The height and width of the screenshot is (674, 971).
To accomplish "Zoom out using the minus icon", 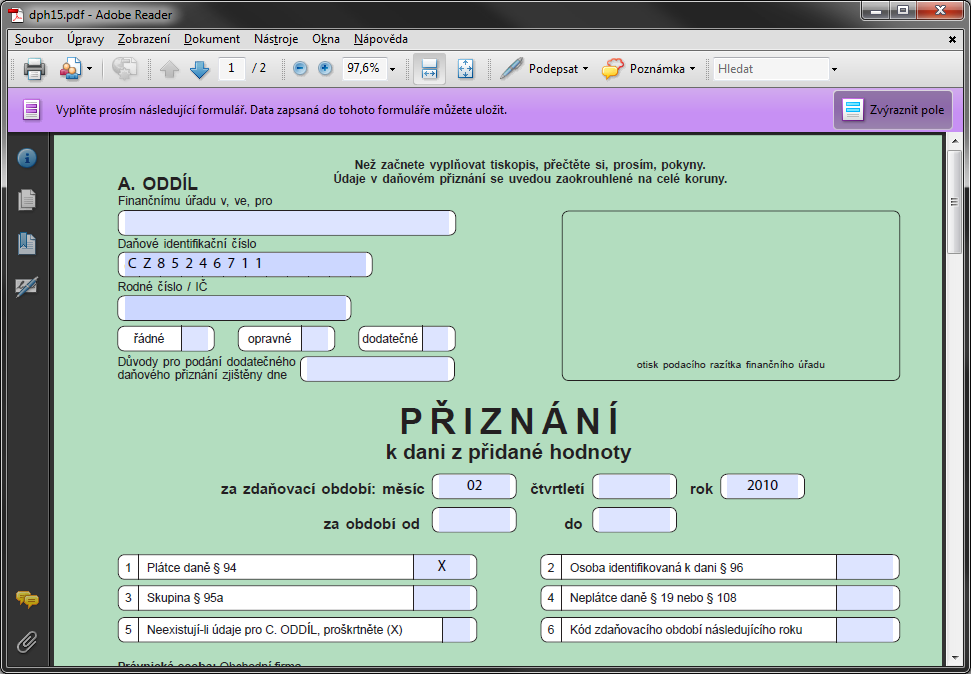I will (x=300, y=69).
